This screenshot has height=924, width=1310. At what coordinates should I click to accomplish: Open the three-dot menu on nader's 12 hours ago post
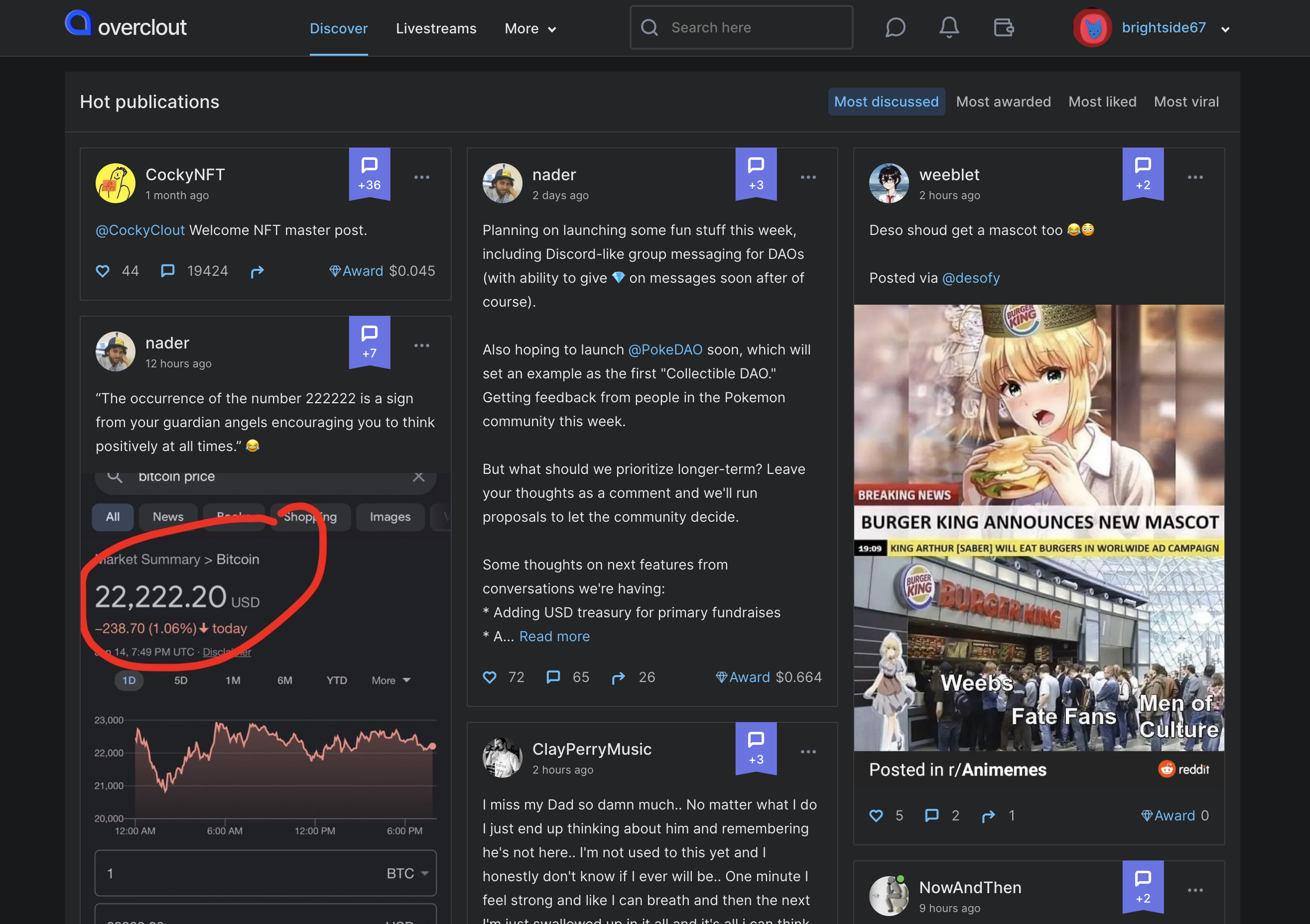[x=422, y=346]
